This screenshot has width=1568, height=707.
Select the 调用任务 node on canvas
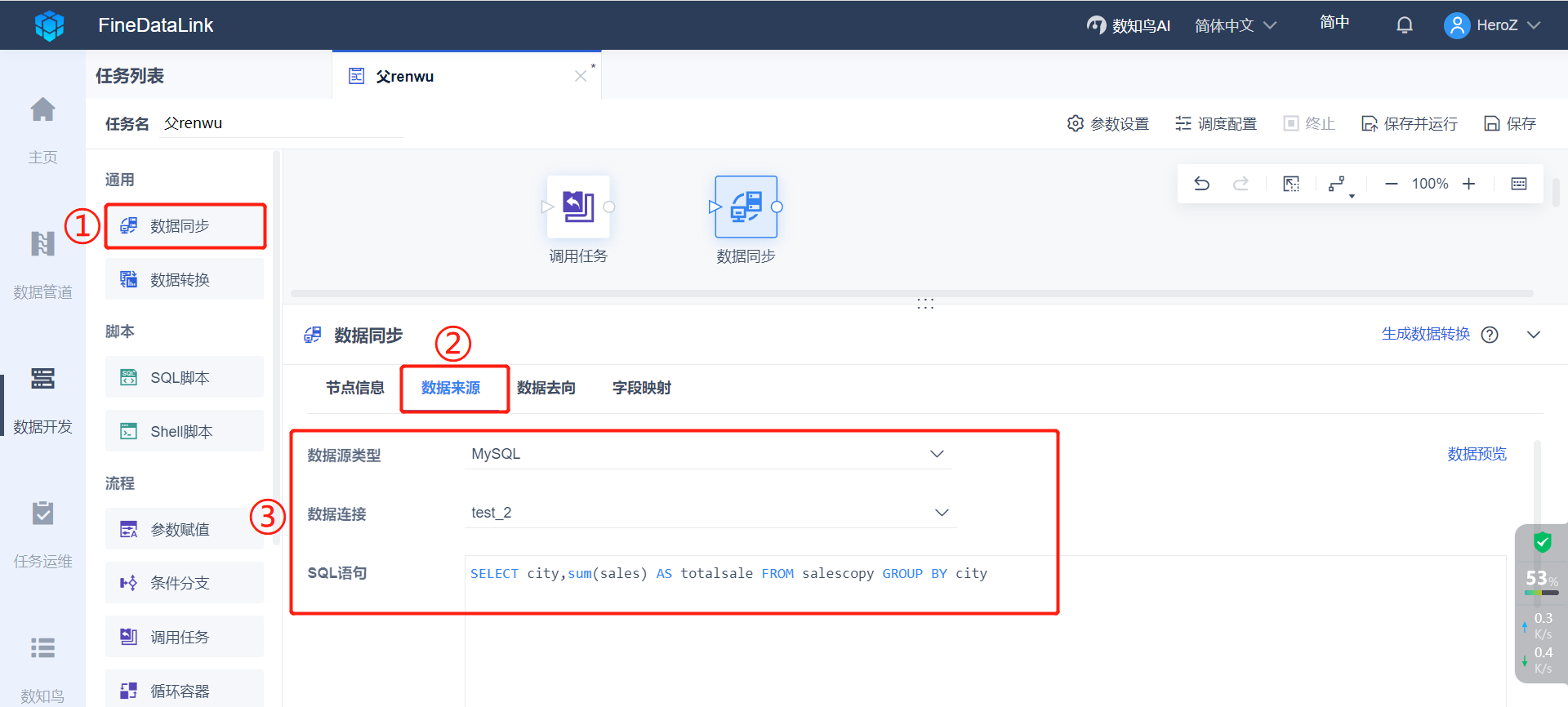coord(578,207)
